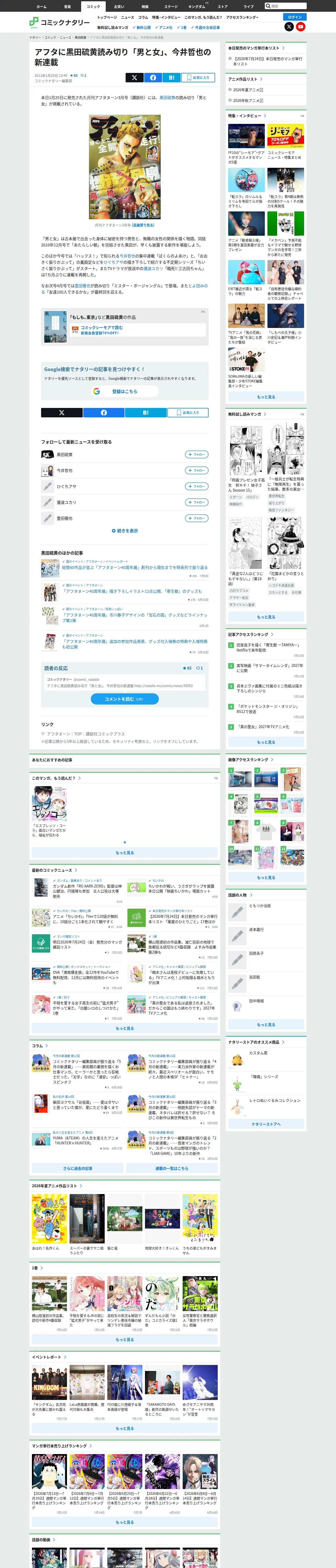
Task: Share on X using the button under the headline
Action: click(134, 77)
